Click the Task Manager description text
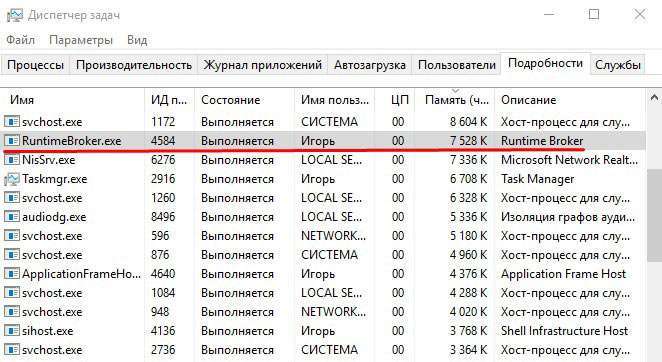The width and height of the screenshot is (662, 362). (x=537, y=179)
